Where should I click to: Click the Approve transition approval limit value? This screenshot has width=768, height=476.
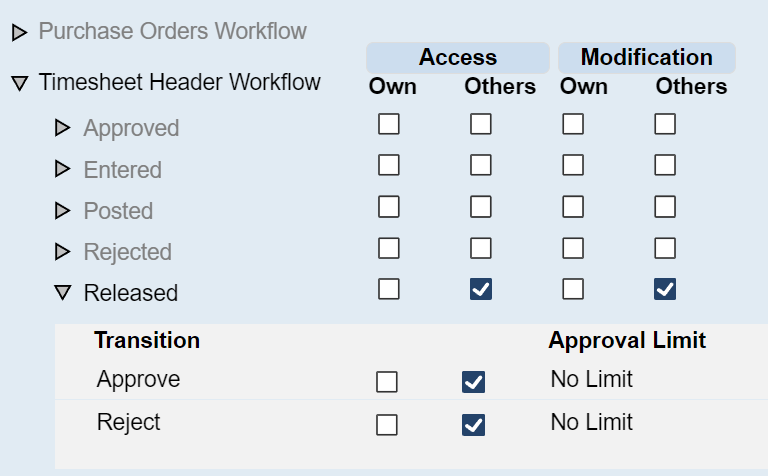coord(591,380)
